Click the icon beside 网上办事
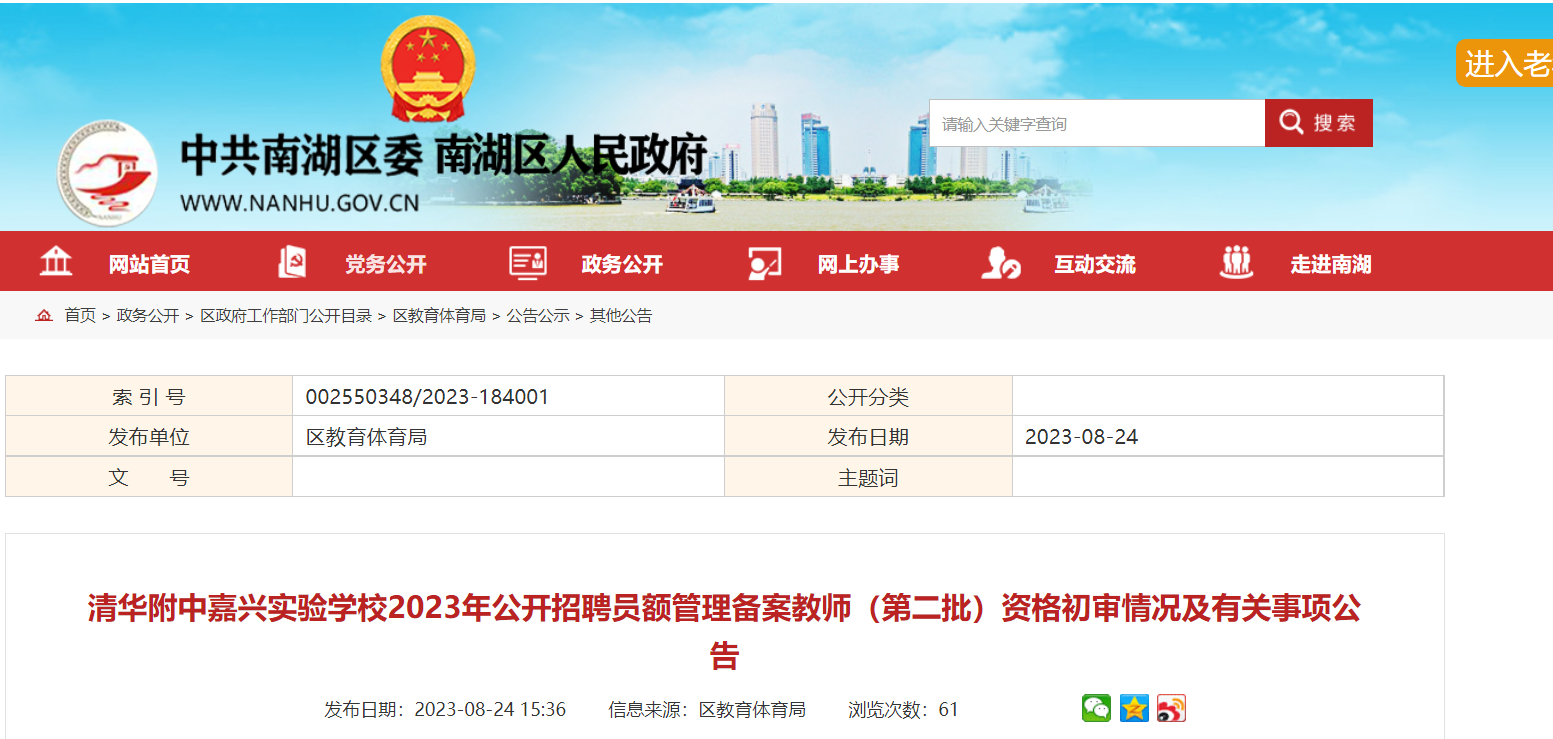This screenshot has height=739, width=1553. click(x=764, y=263)
